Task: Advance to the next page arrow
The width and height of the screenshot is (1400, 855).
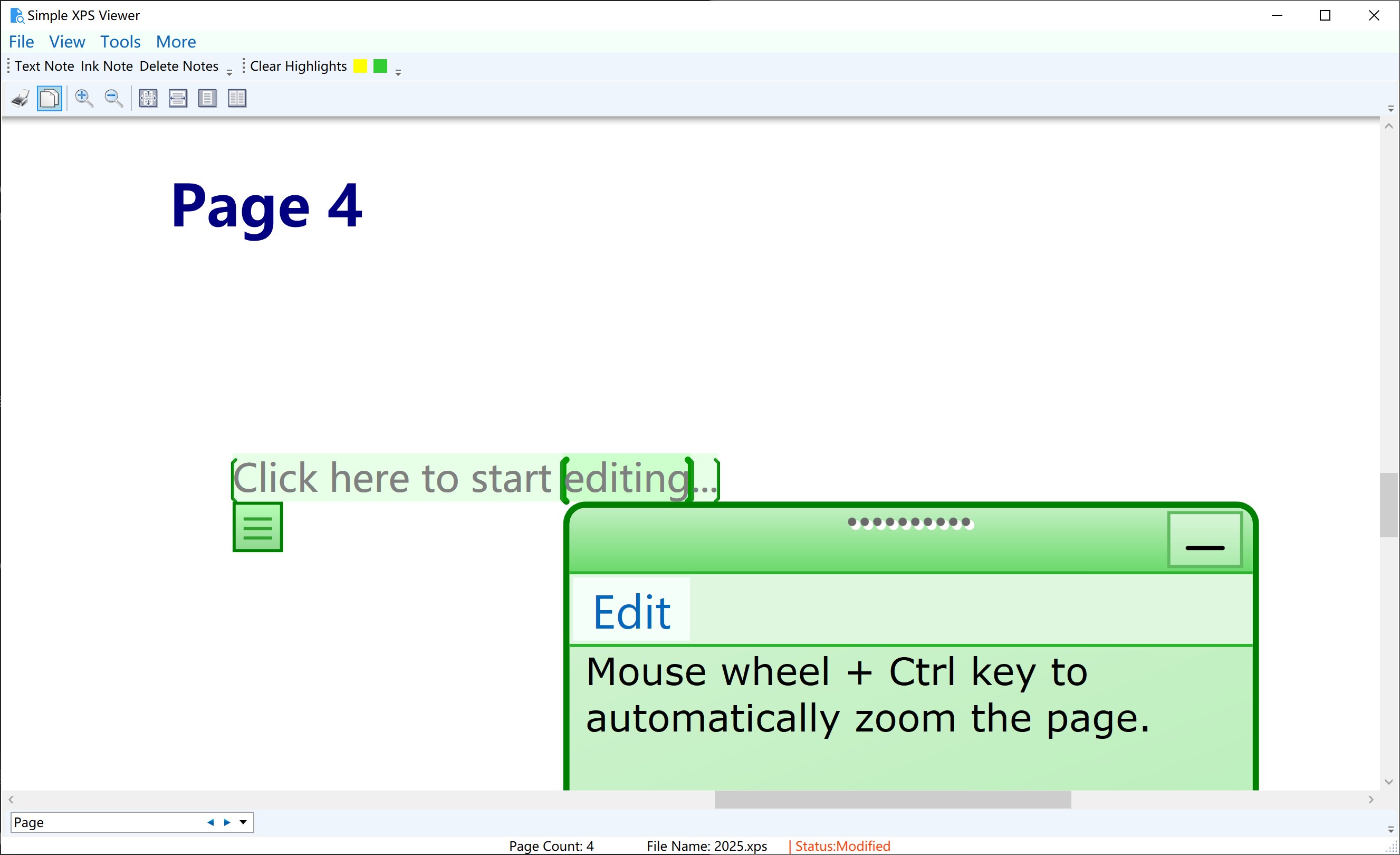Action: coord(226,822)
